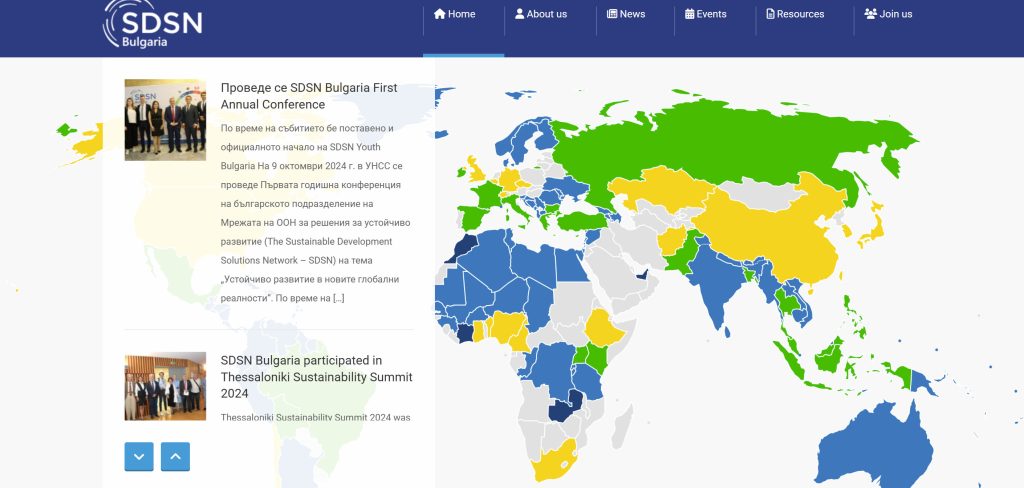This screenshot has width=1024, height=488.
Task: Open the First Annual Conference group photo thumbnail
Action: tap(165, 120)
